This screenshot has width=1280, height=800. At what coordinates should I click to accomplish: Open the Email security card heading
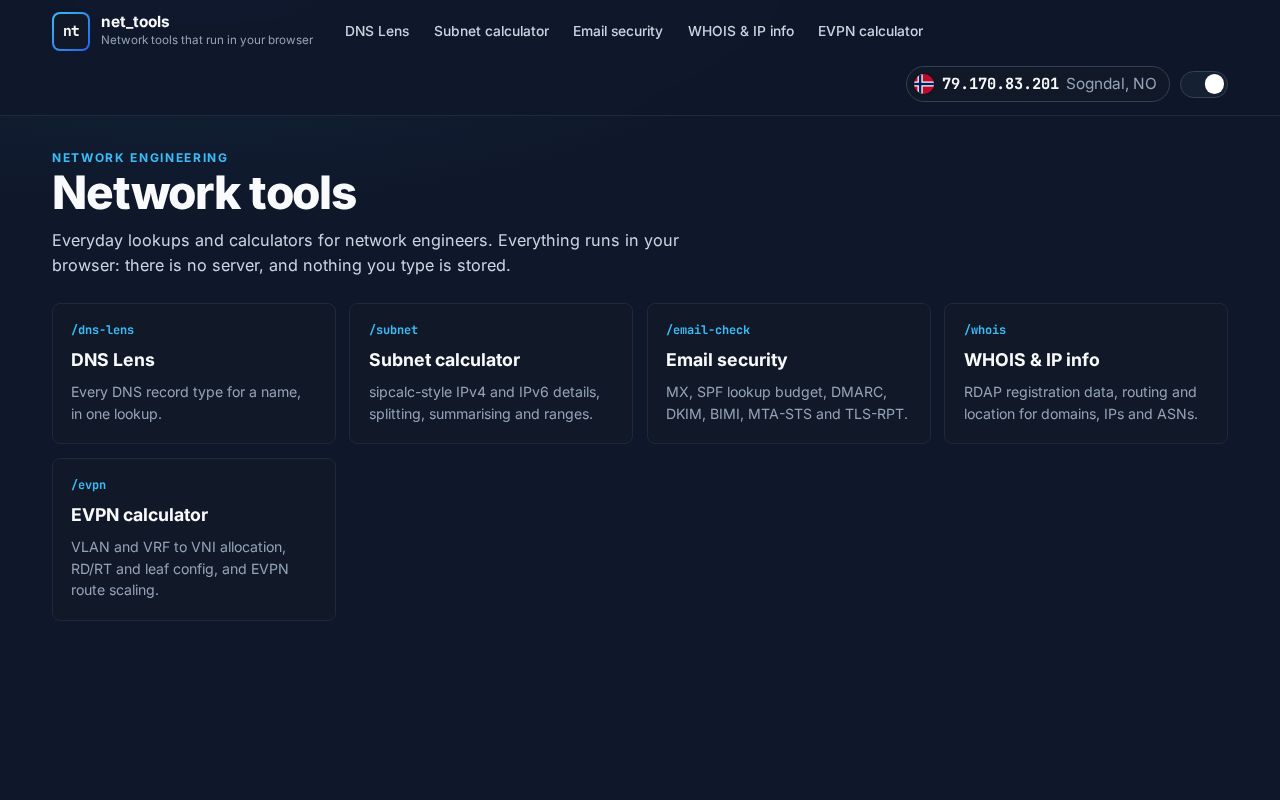point(727,360)
